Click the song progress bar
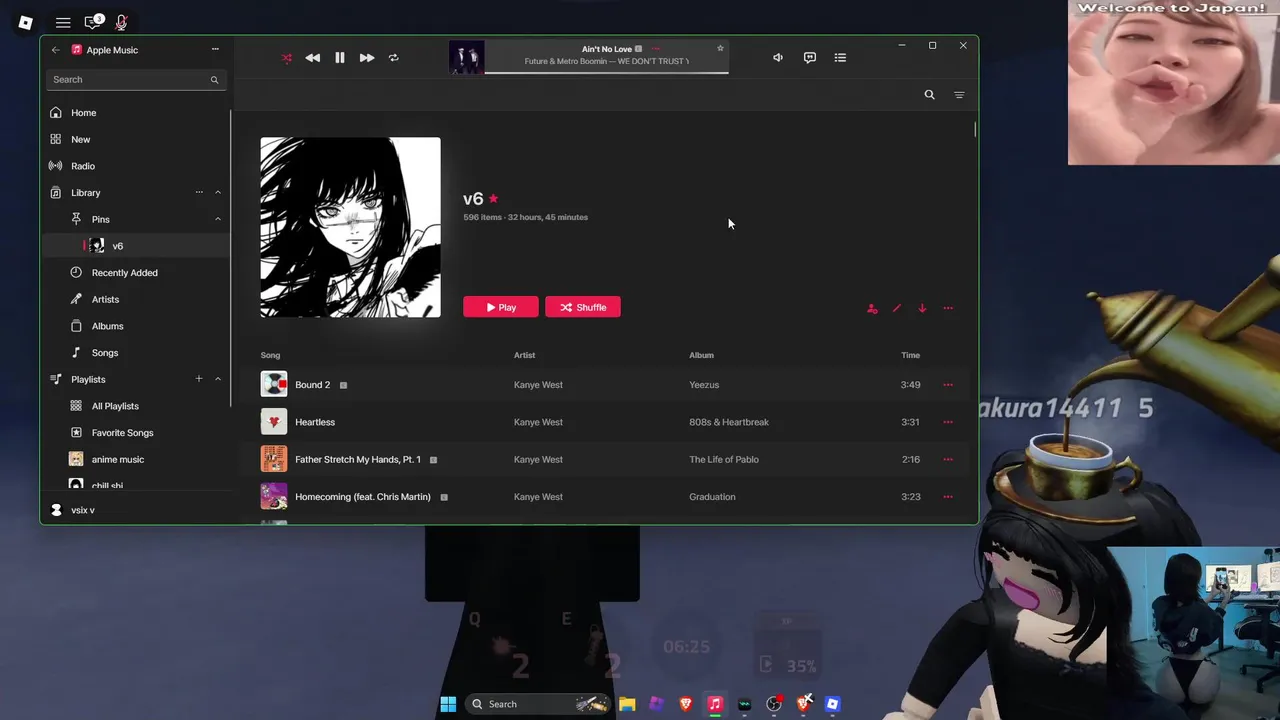Screen dimensions: 1280x720 click(607, 73)
